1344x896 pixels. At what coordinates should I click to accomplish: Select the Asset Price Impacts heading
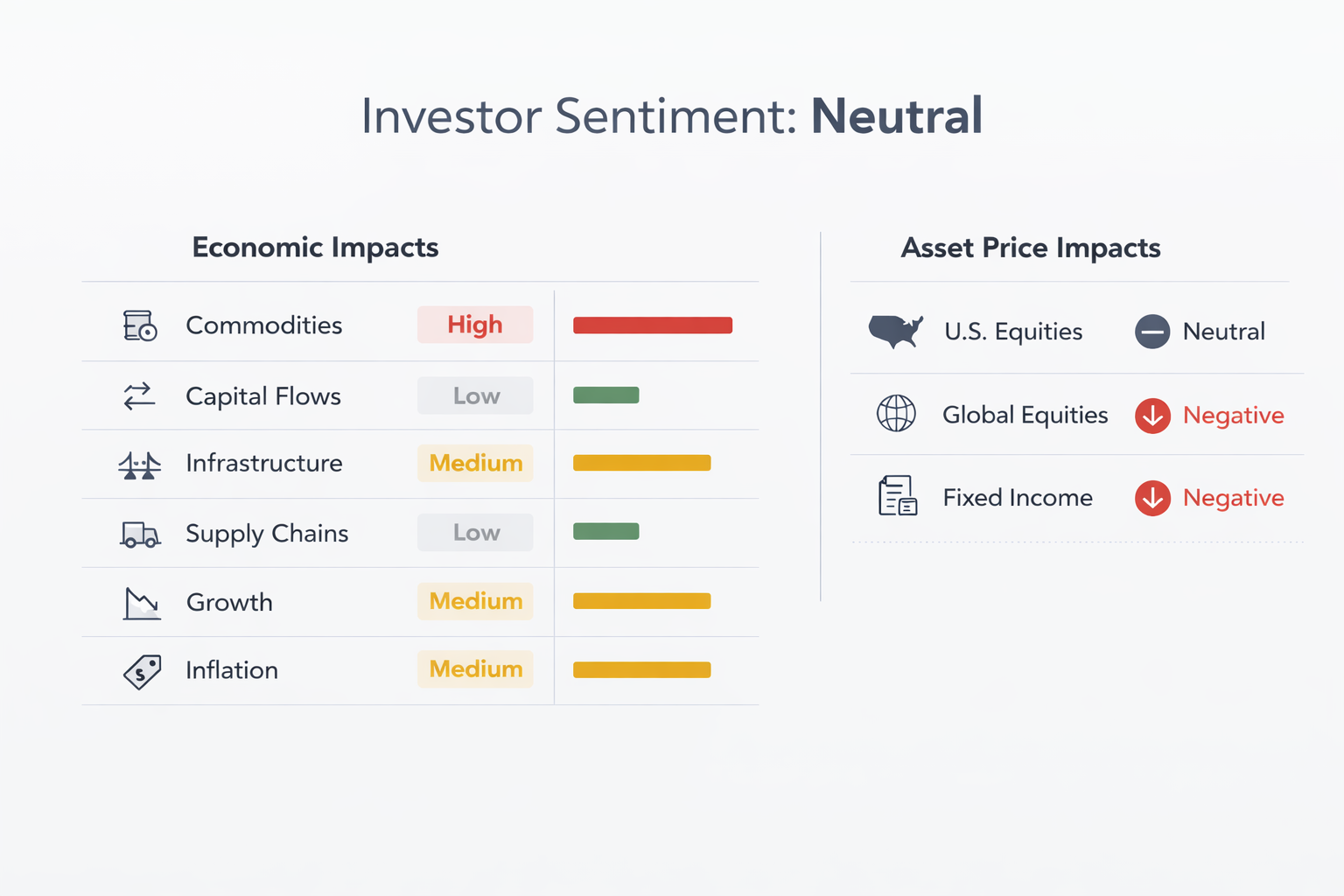click(1031, 248)
